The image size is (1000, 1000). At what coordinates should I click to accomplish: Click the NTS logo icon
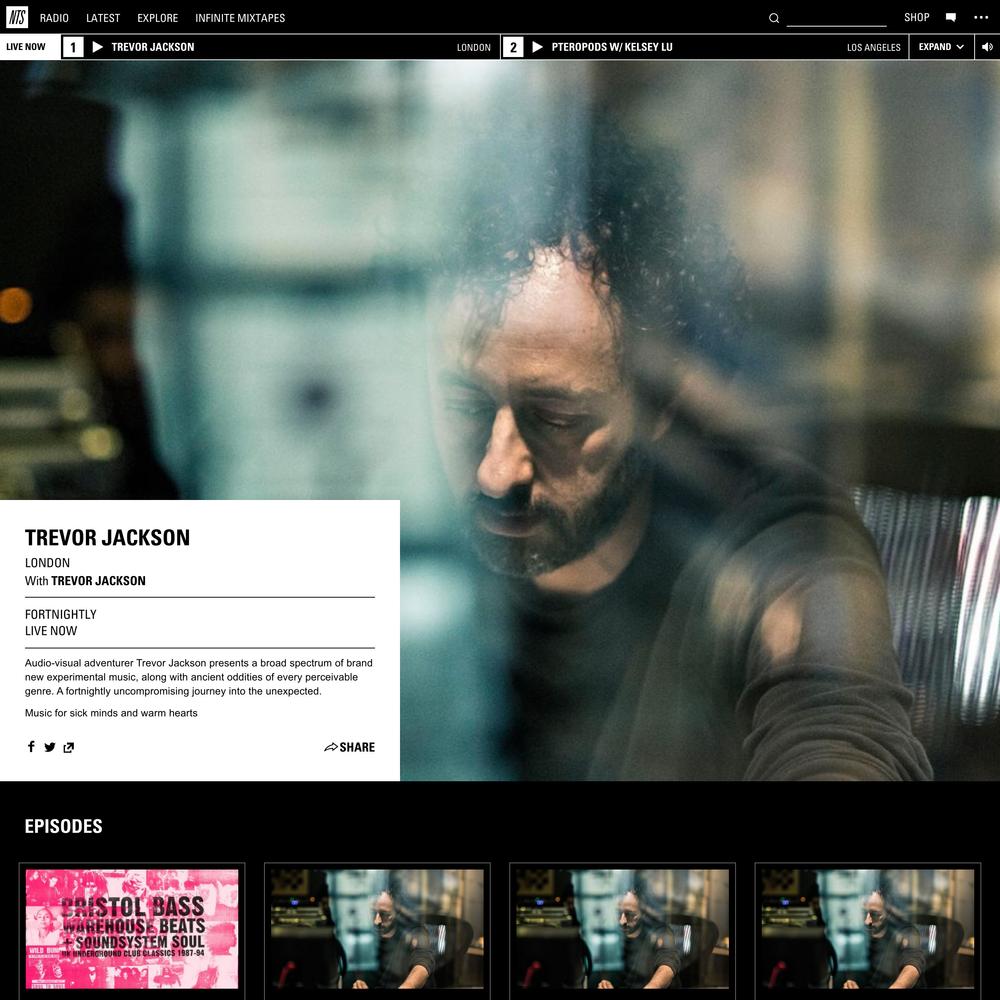[x=17, y=17]
